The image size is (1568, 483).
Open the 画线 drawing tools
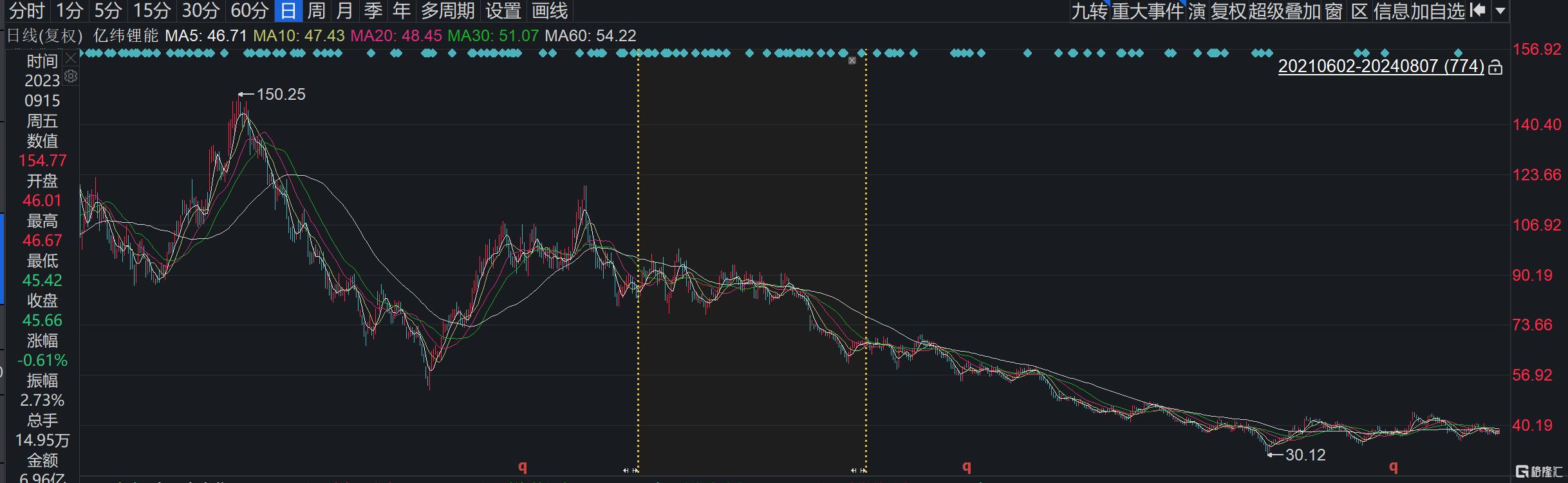click(550, 10)
